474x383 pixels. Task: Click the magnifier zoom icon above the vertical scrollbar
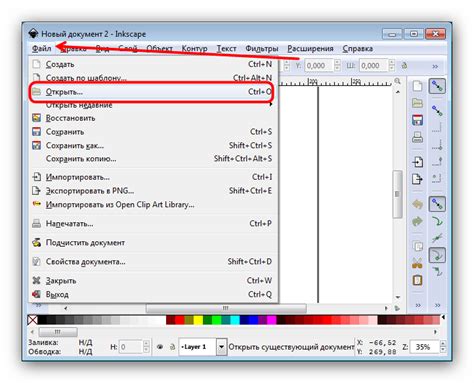(397, 81)
